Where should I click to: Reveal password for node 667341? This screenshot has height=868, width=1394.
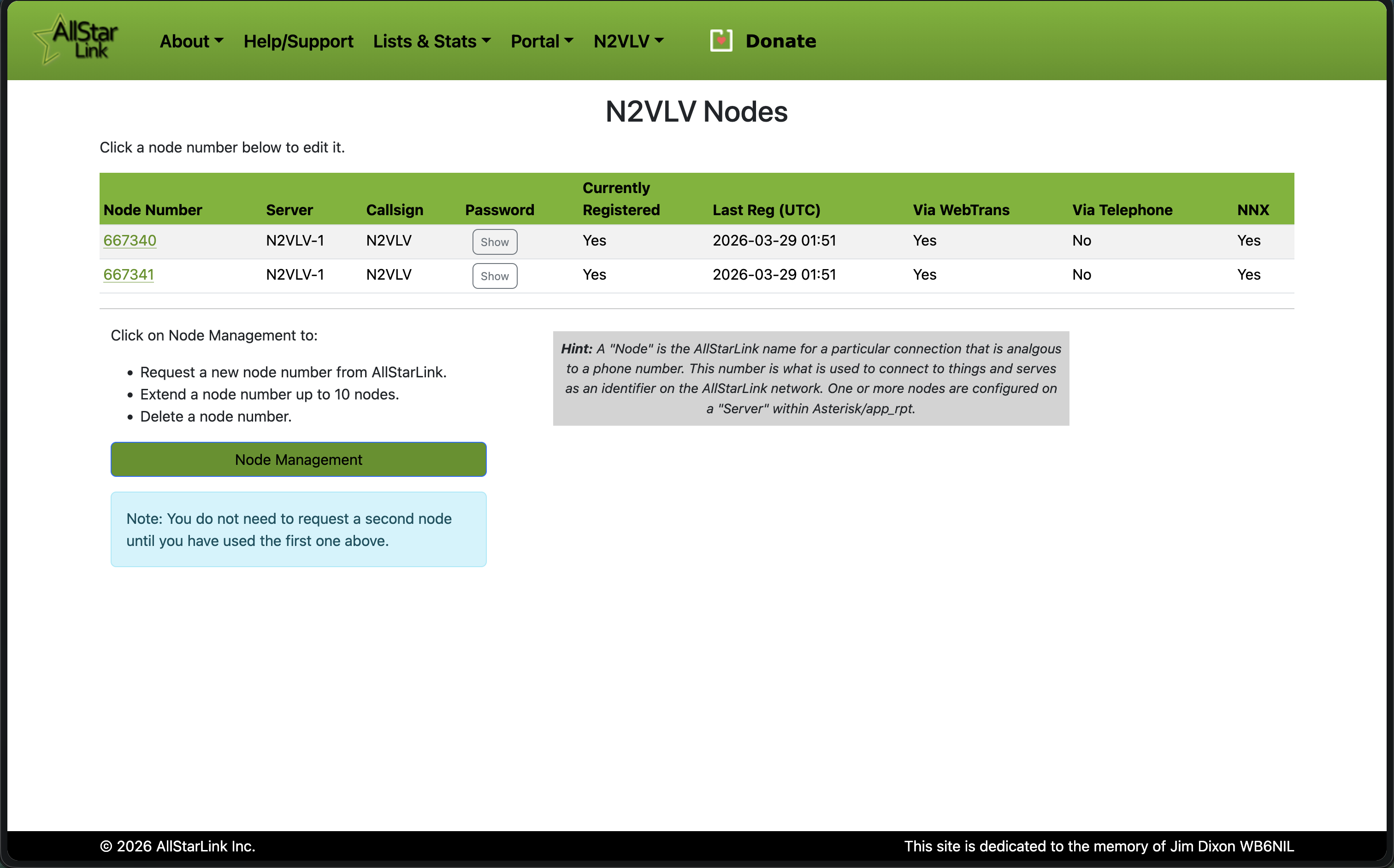tap(494, 276)
